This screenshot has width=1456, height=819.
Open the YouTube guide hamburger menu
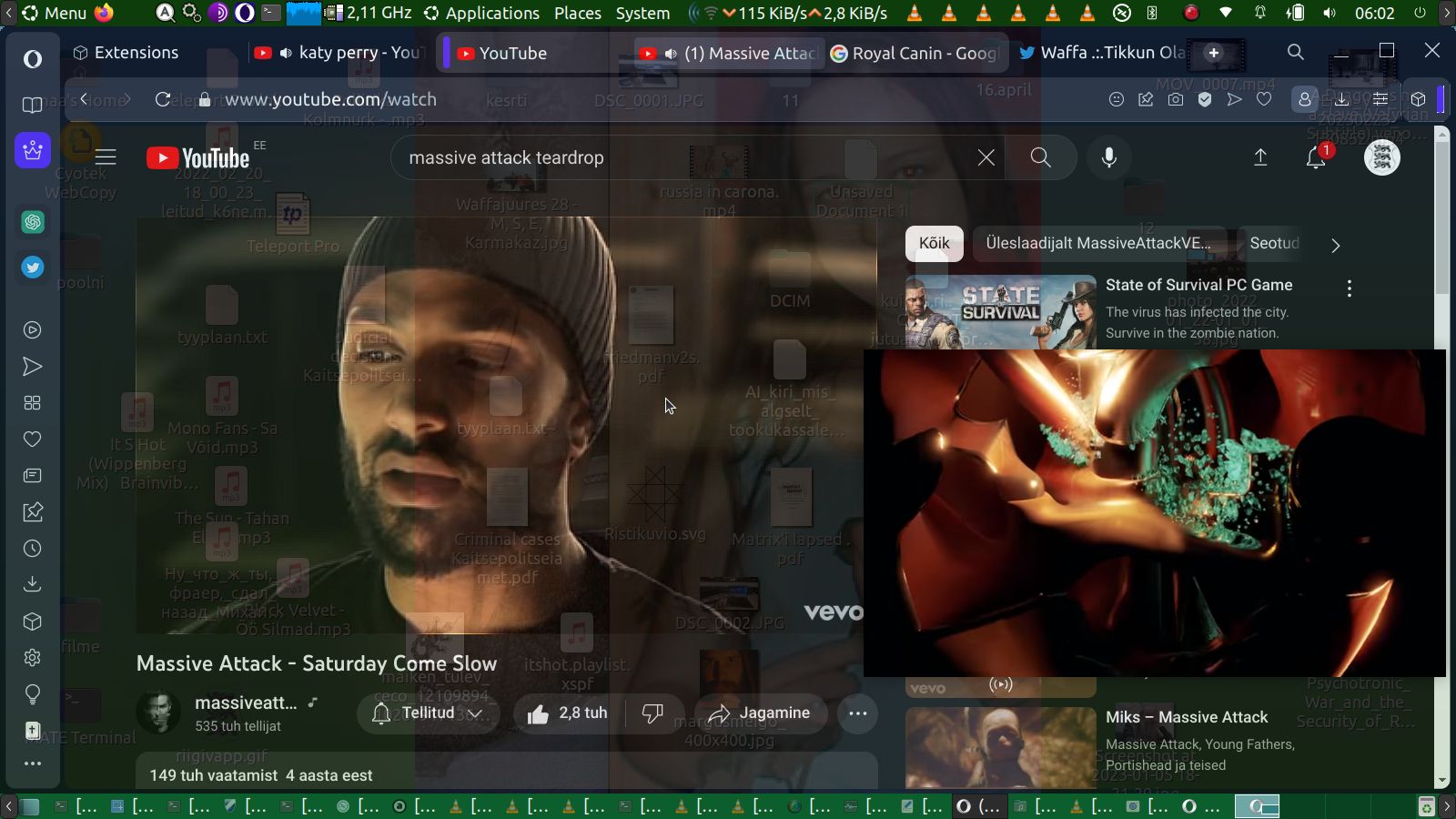[106, 158]
